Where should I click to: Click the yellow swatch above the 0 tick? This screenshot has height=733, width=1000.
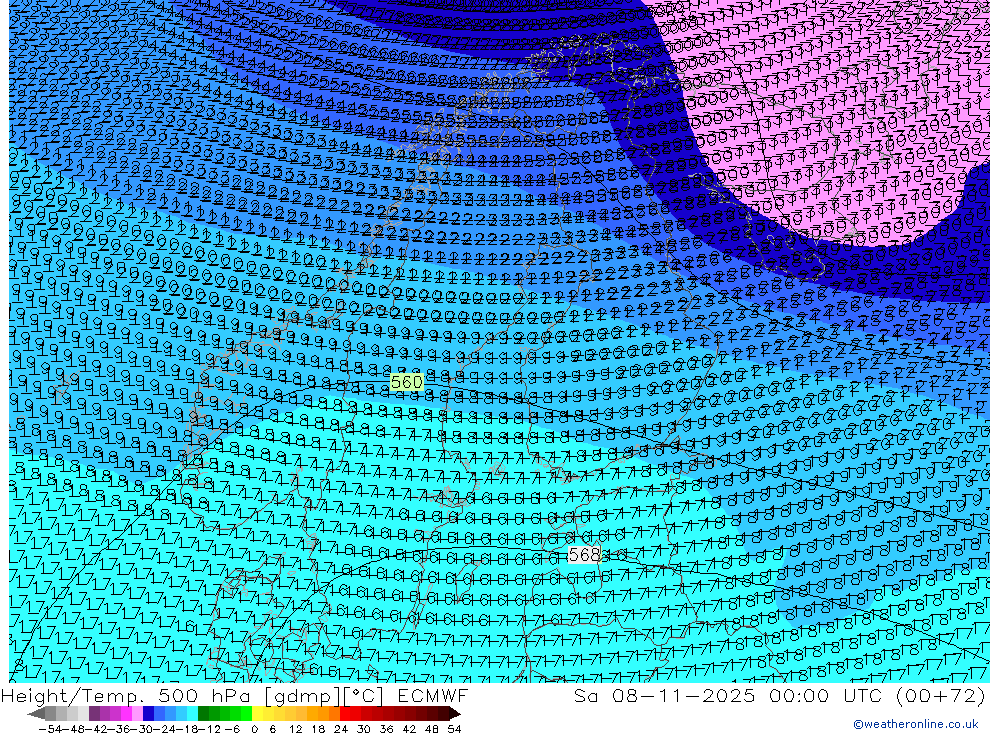pos(257,714)
